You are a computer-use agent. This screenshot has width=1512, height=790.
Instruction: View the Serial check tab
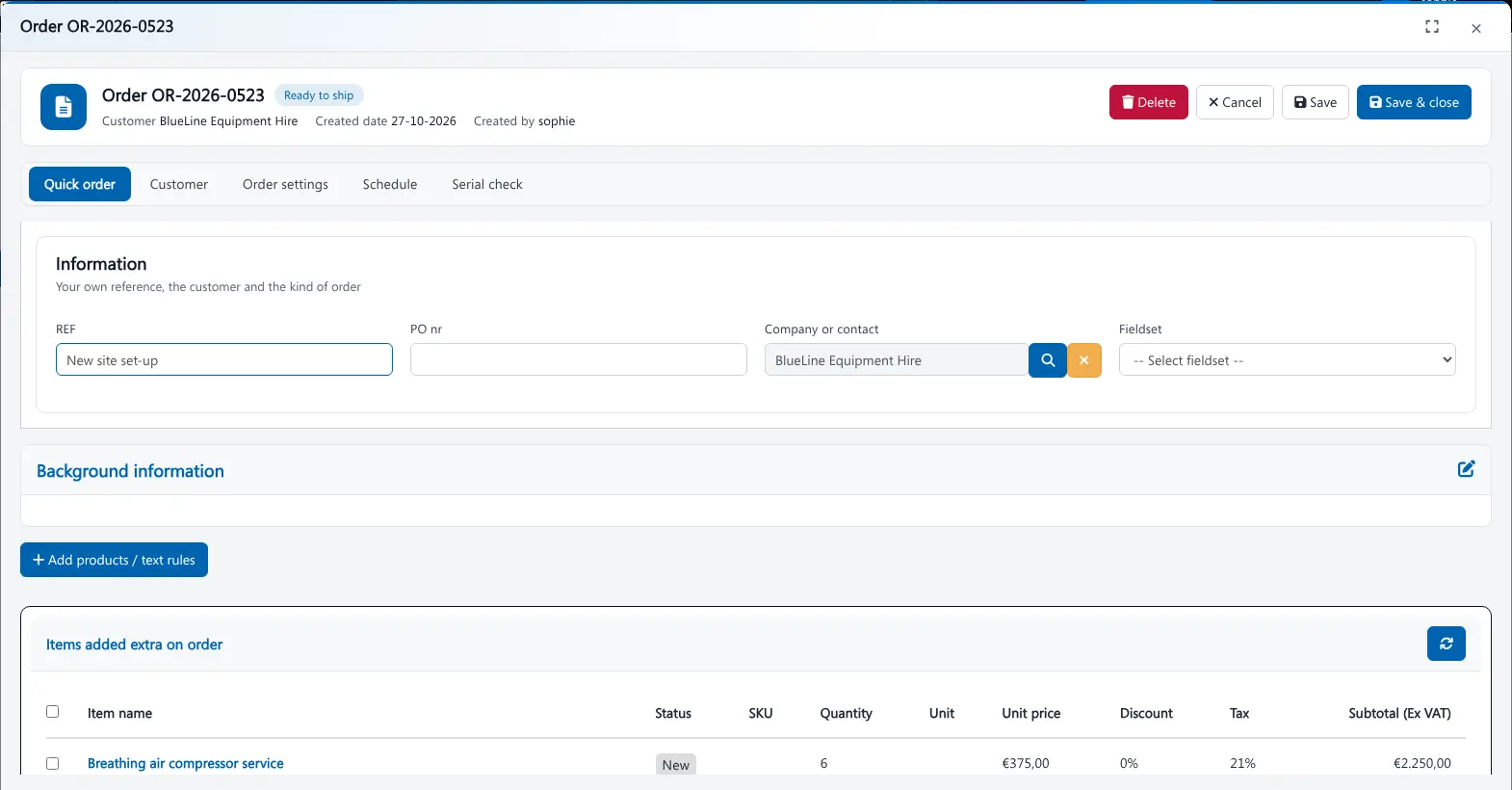click(487, 184)
